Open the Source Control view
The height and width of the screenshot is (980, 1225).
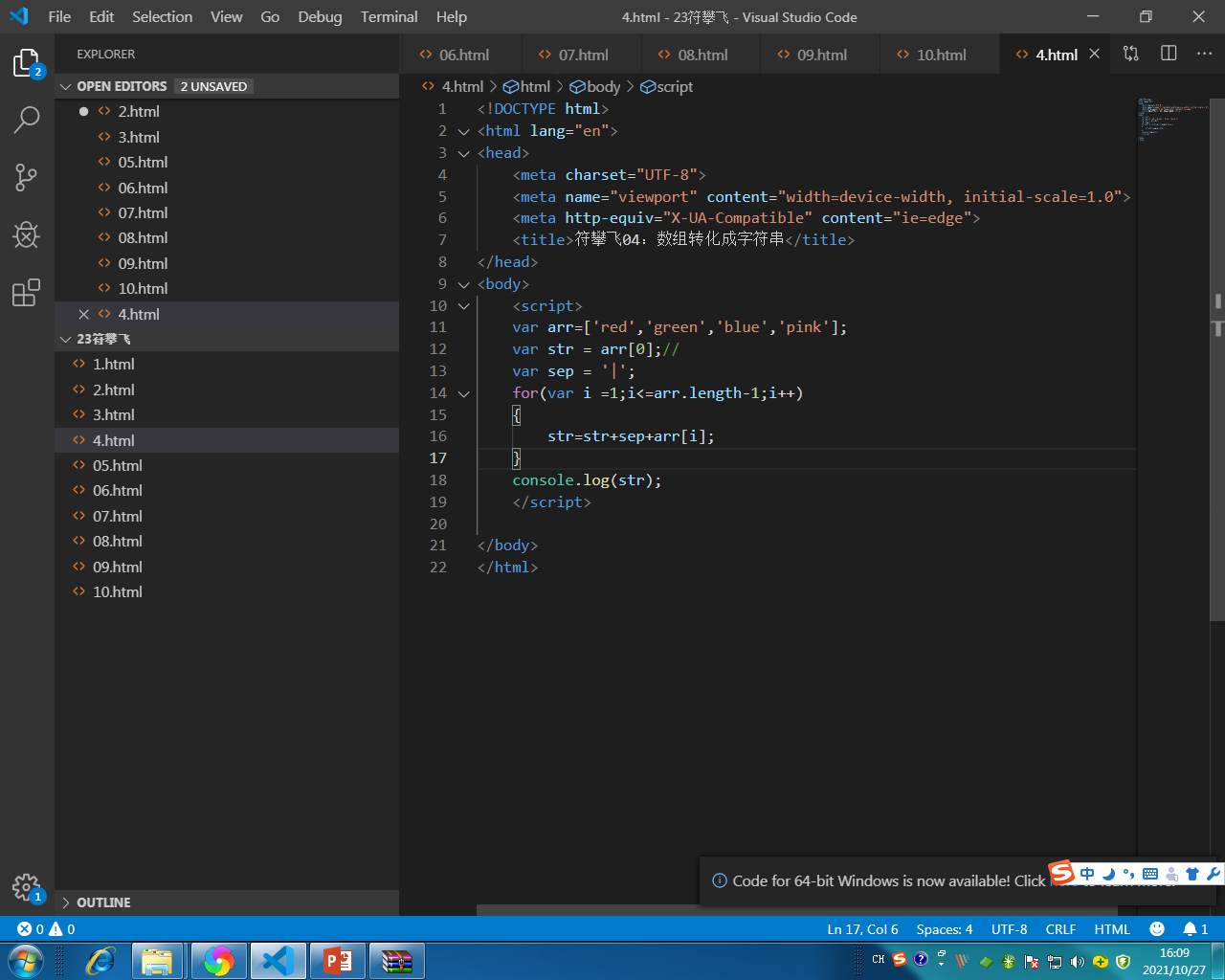coord(27,177)
